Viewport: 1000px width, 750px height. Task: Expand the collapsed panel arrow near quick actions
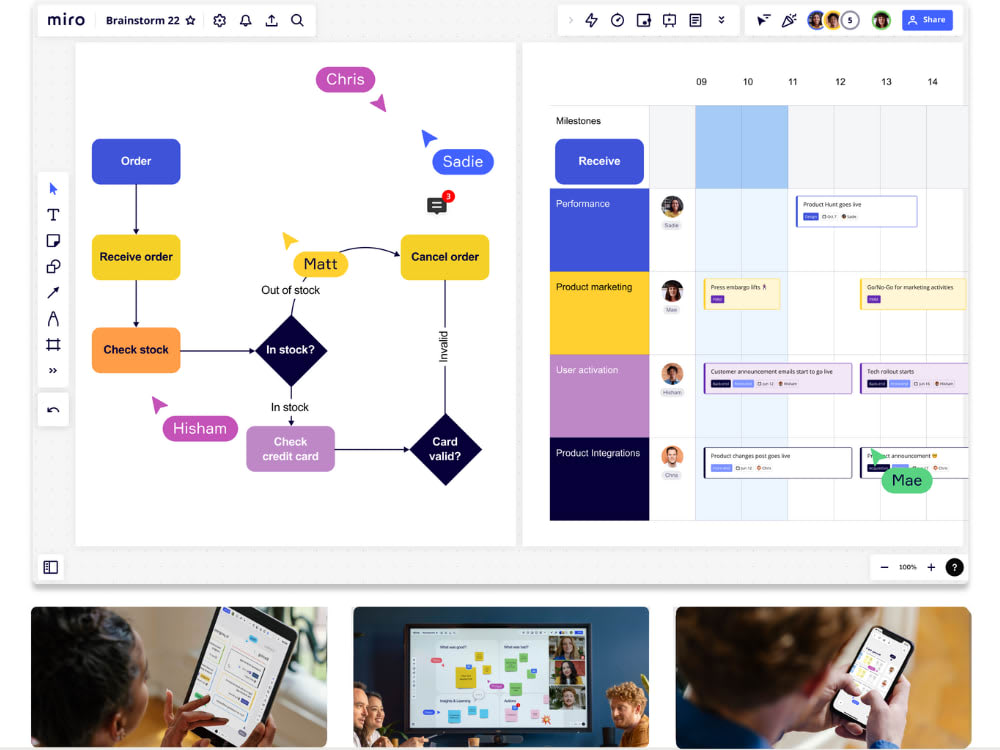pos(570,19)
